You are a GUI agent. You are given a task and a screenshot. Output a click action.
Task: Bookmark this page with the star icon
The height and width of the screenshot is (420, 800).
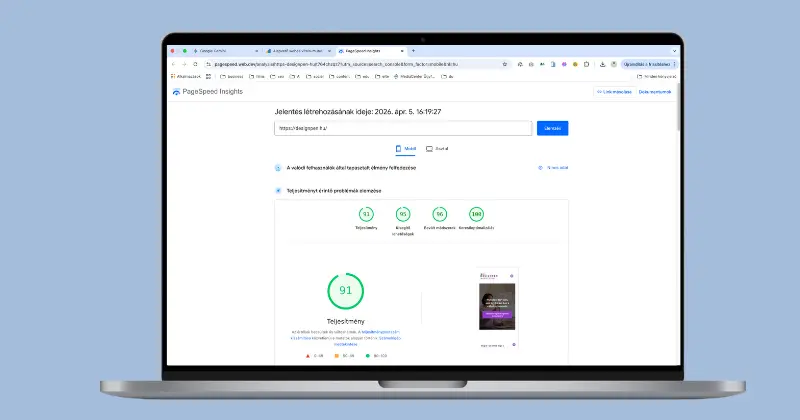click(x=505, y=64)
